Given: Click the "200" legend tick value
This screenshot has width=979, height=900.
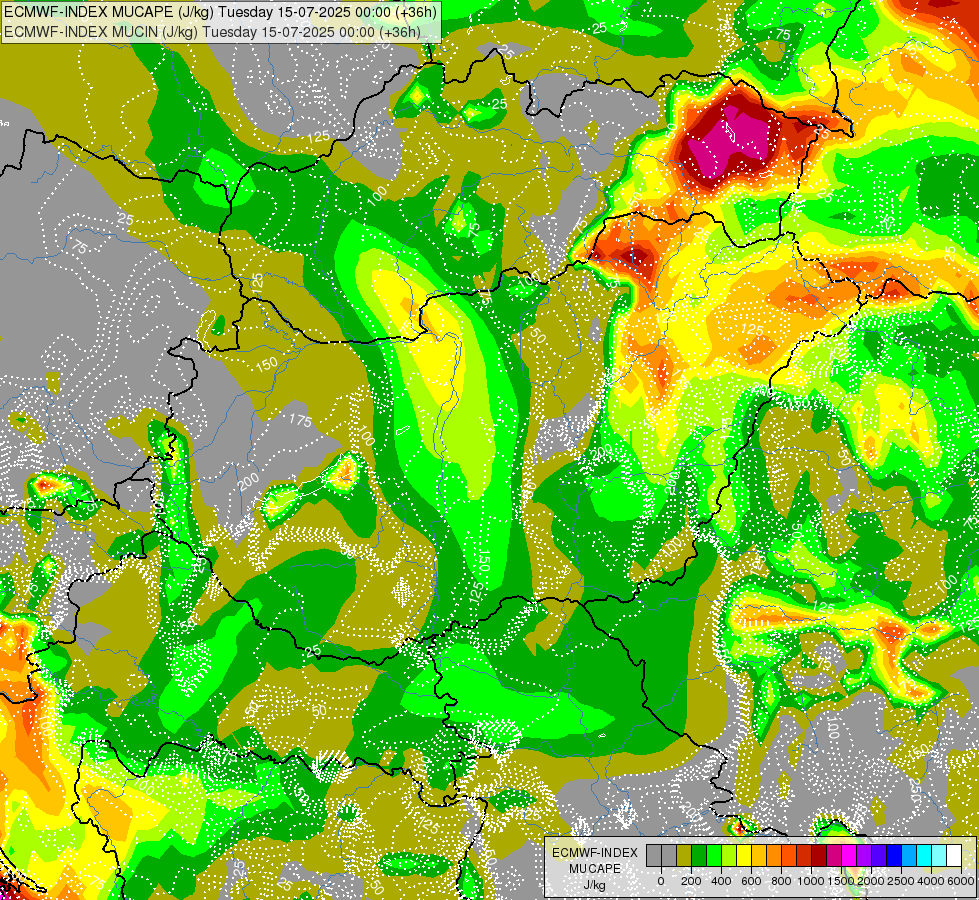Looking at the screenshot, I should pos(691,881).
